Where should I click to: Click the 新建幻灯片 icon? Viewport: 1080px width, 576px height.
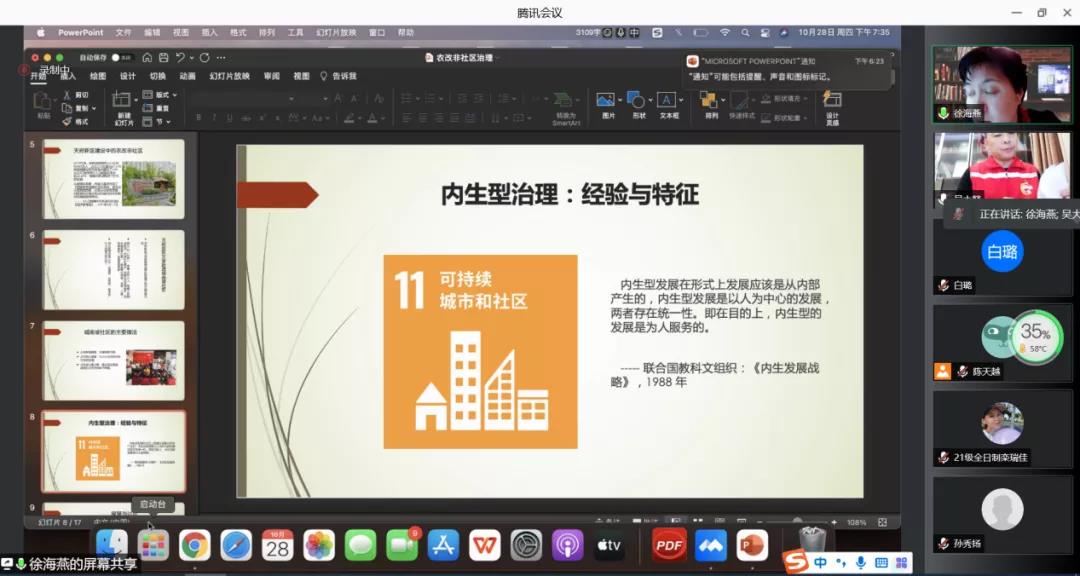(124, 101)
